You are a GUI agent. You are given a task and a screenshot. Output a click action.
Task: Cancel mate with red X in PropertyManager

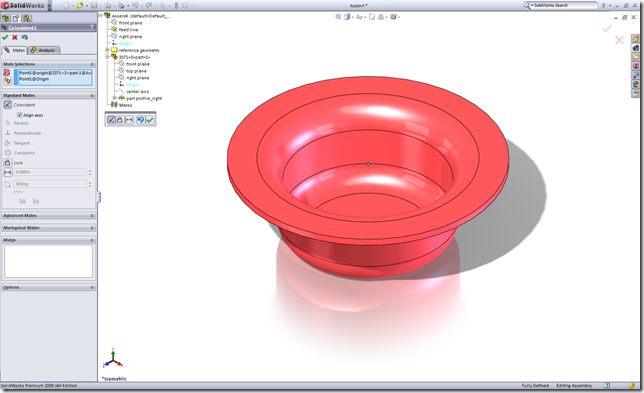15,37
